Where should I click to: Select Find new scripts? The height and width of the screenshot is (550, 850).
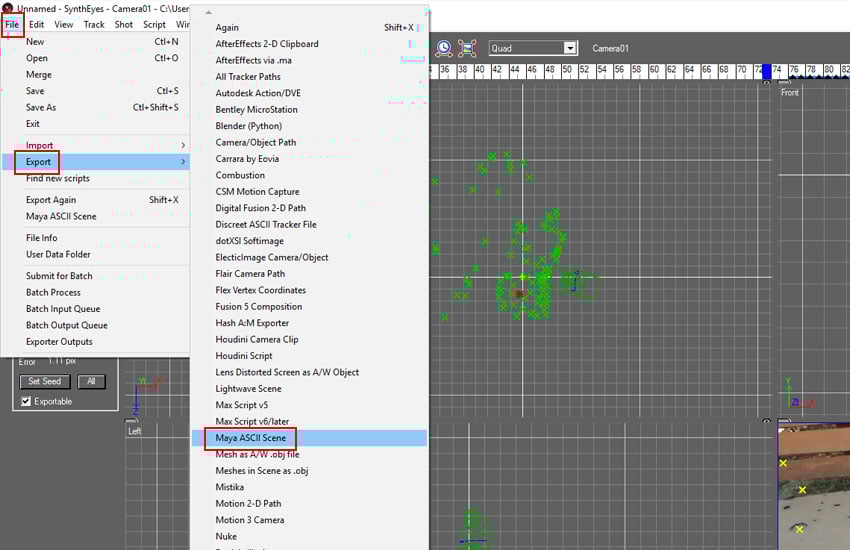[96, 178]
